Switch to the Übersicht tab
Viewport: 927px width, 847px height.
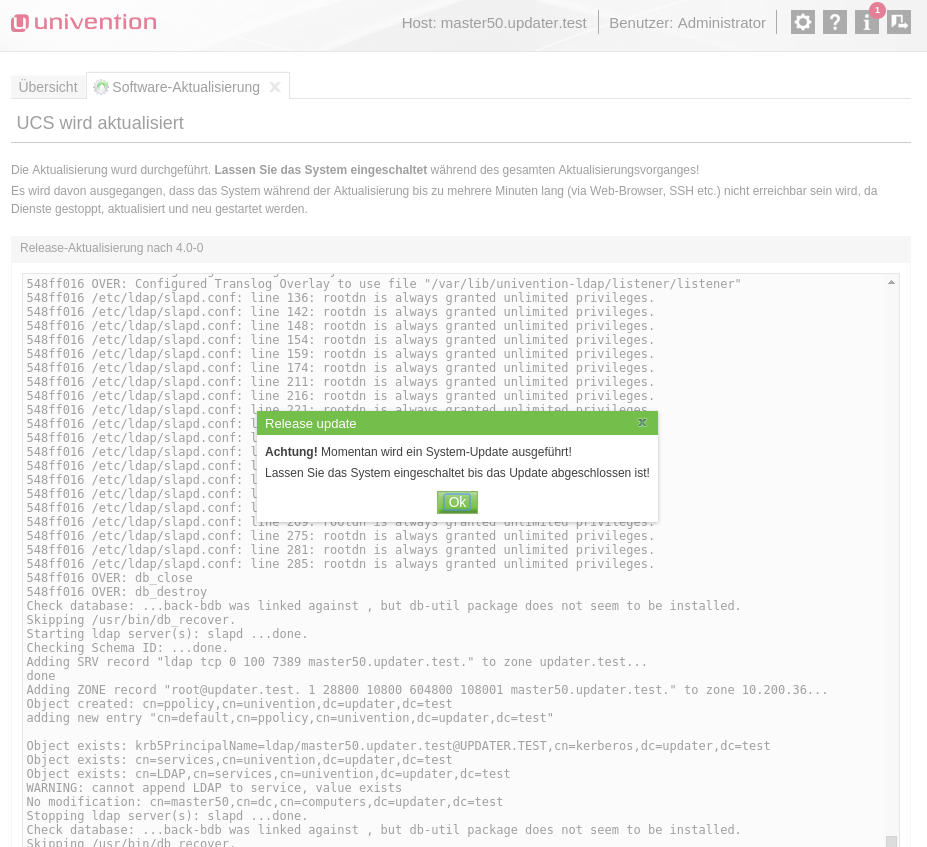[48, 87]
